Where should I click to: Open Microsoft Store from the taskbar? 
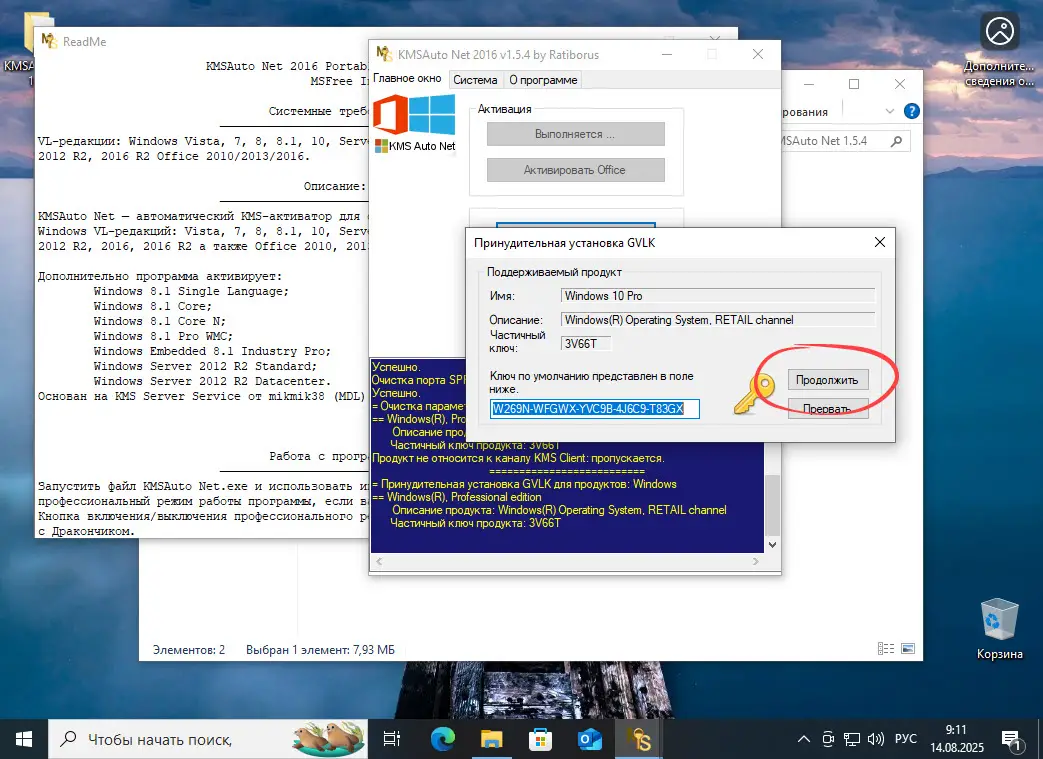coord(539,738)
